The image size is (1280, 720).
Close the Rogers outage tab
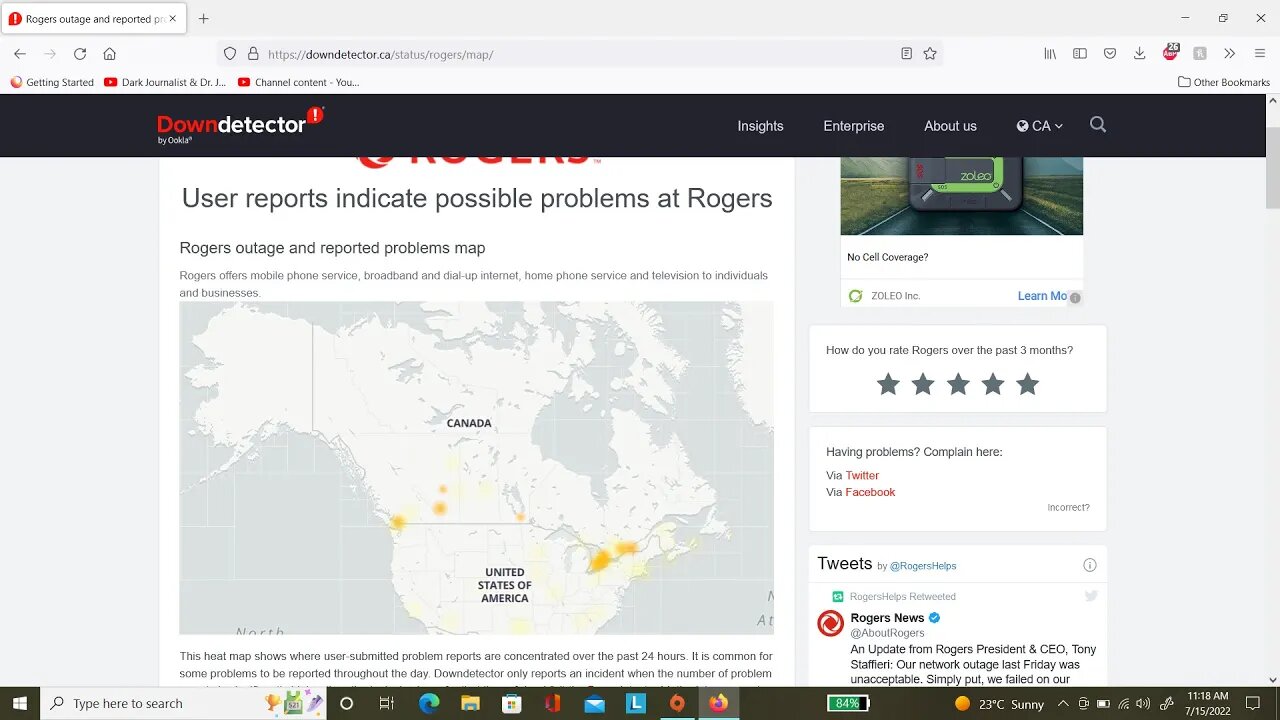click(x=173, y=18)
